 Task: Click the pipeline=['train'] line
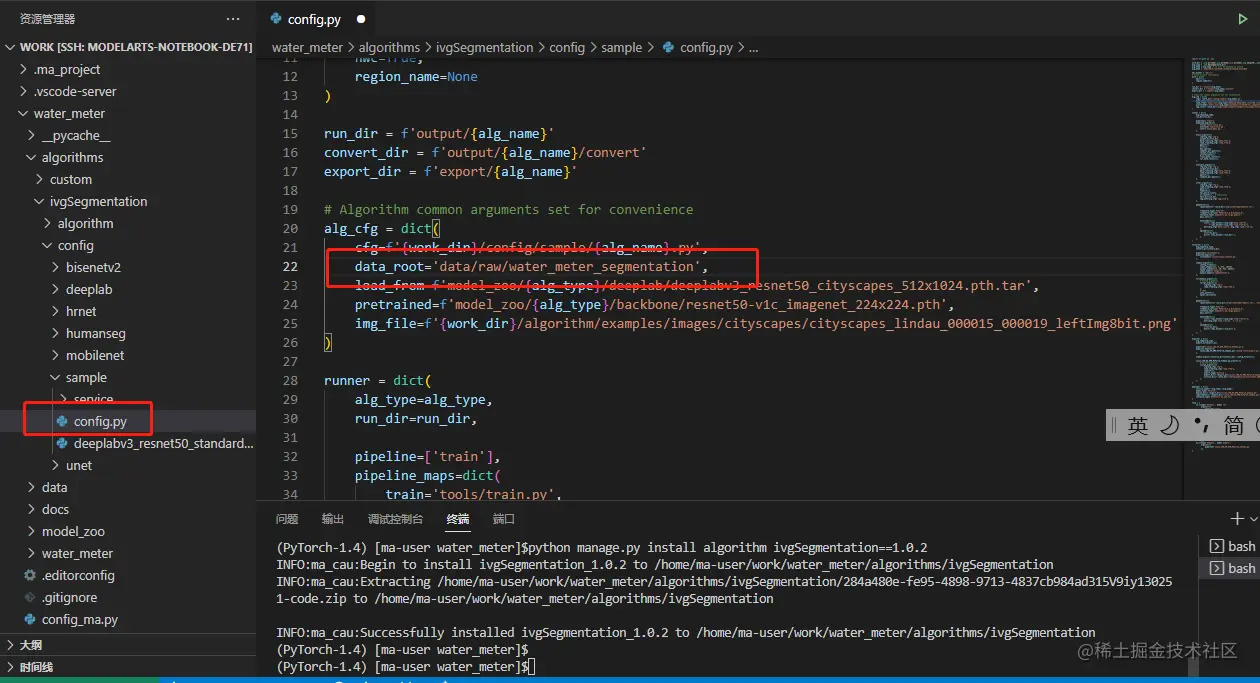[428, 457]
